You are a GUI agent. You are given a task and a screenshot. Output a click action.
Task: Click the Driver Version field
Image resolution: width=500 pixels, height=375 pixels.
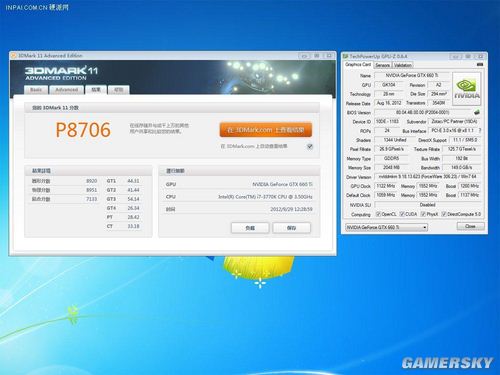tap(428, 177)
